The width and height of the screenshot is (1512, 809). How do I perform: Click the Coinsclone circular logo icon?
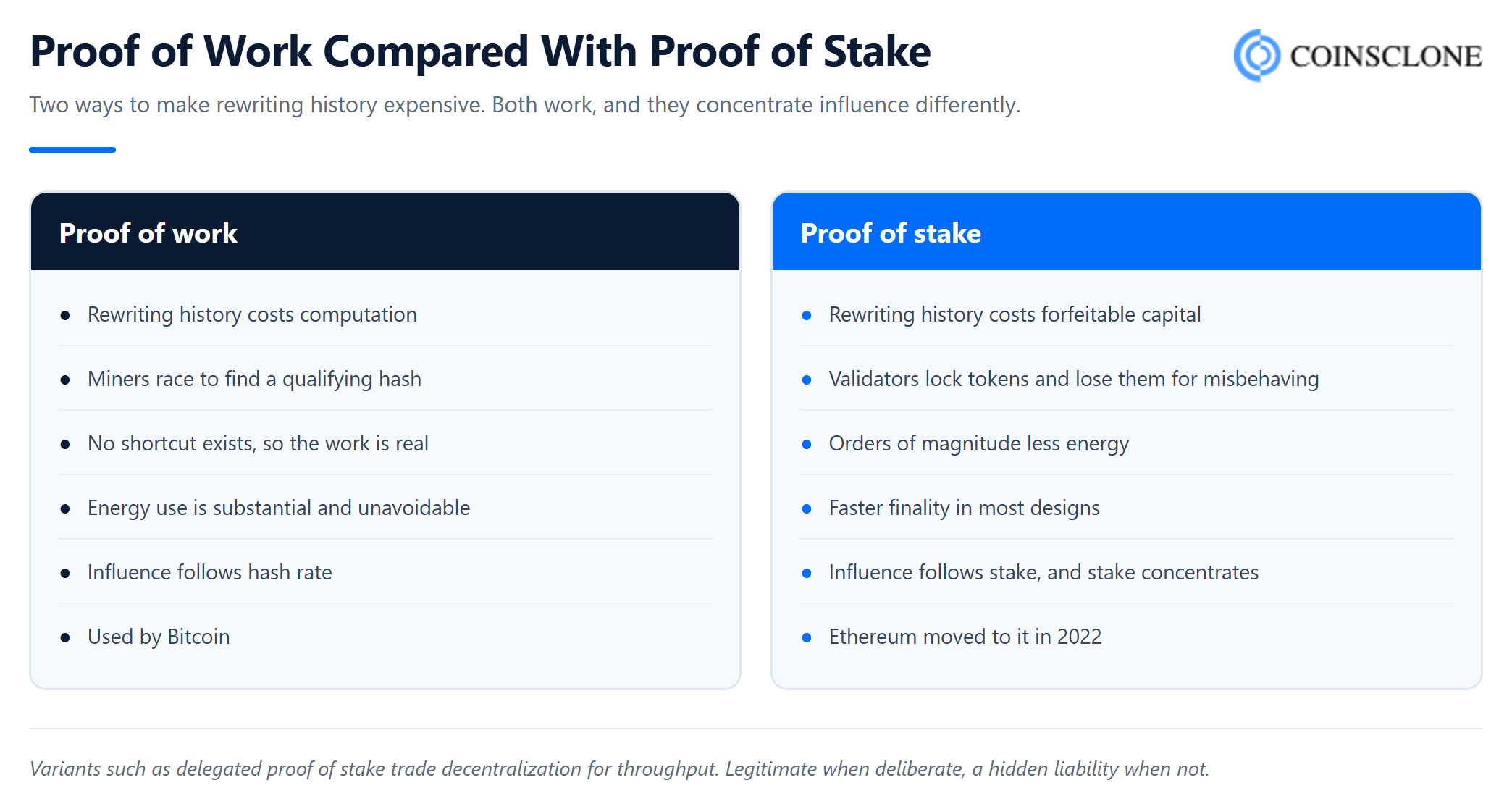1257,55
